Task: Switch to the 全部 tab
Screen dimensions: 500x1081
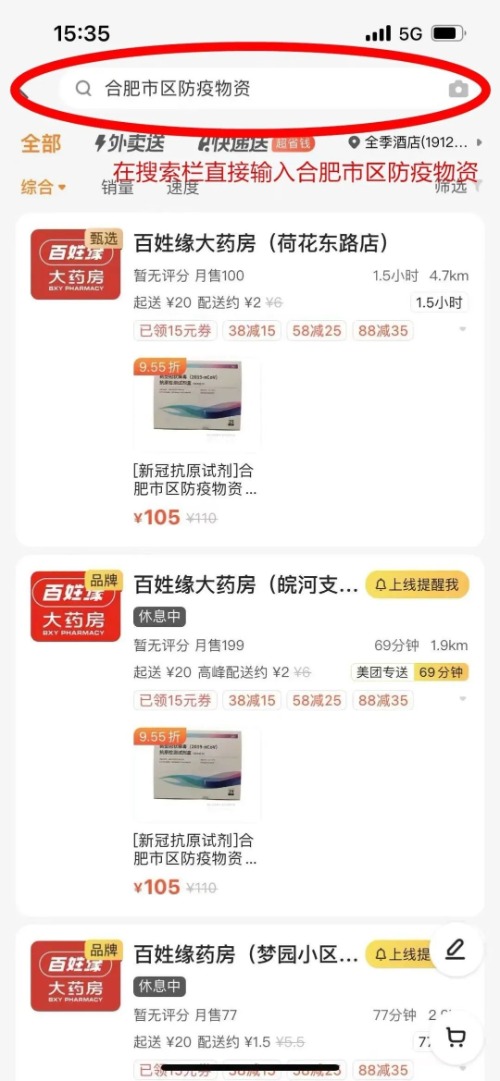Action: (x=41, y=143)
